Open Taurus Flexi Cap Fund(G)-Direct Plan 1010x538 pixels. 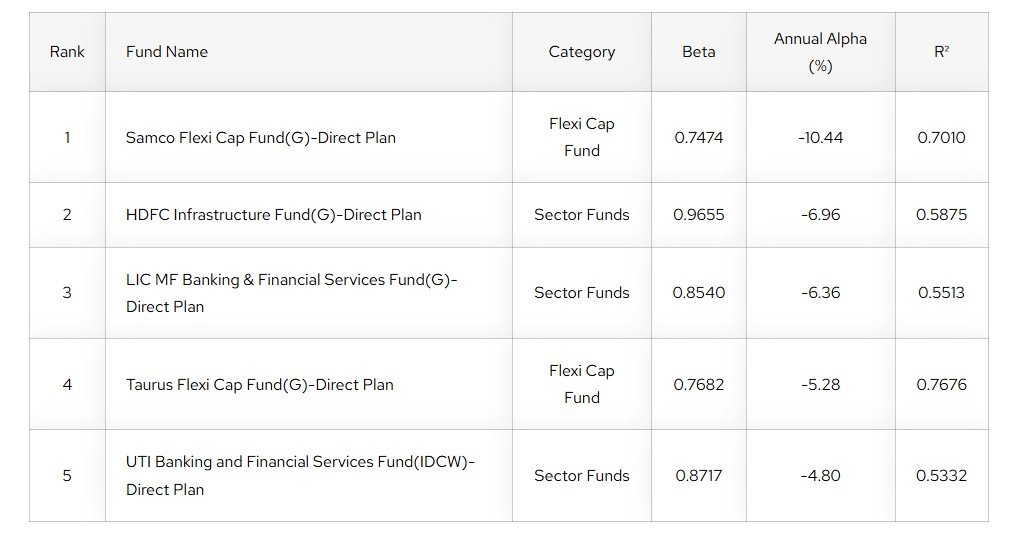click(260, 385)
